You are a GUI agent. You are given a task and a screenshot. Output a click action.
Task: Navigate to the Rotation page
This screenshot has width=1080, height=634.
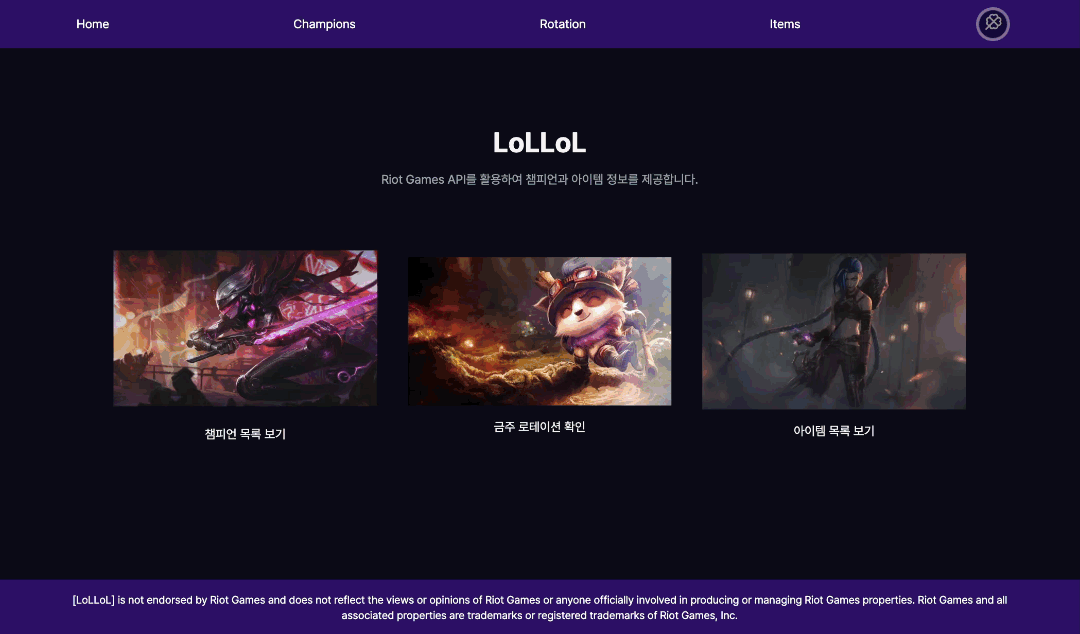coord(563,24)
